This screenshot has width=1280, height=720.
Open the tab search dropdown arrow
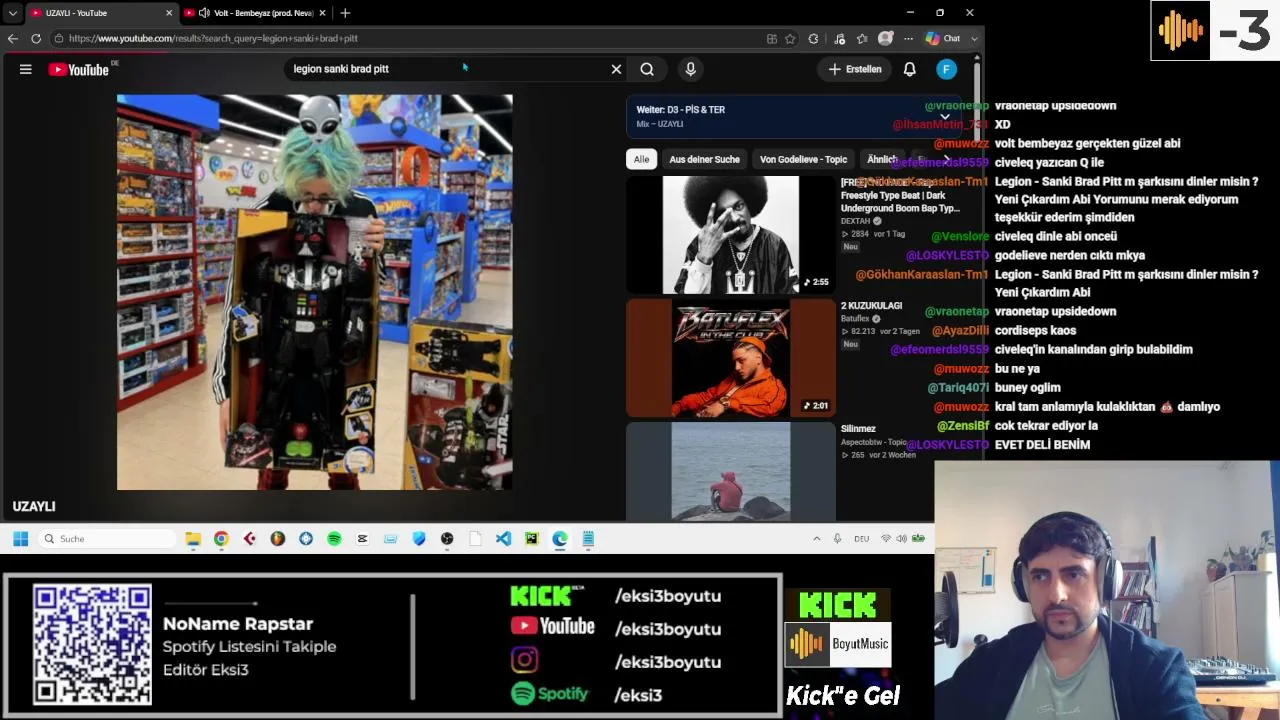coord(12,13)
